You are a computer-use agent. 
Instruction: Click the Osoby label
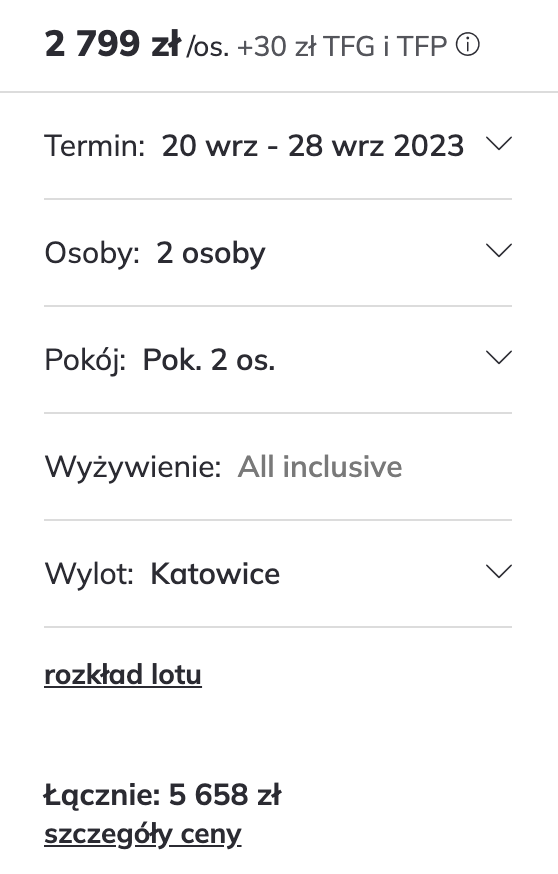[x=92, y=254]
